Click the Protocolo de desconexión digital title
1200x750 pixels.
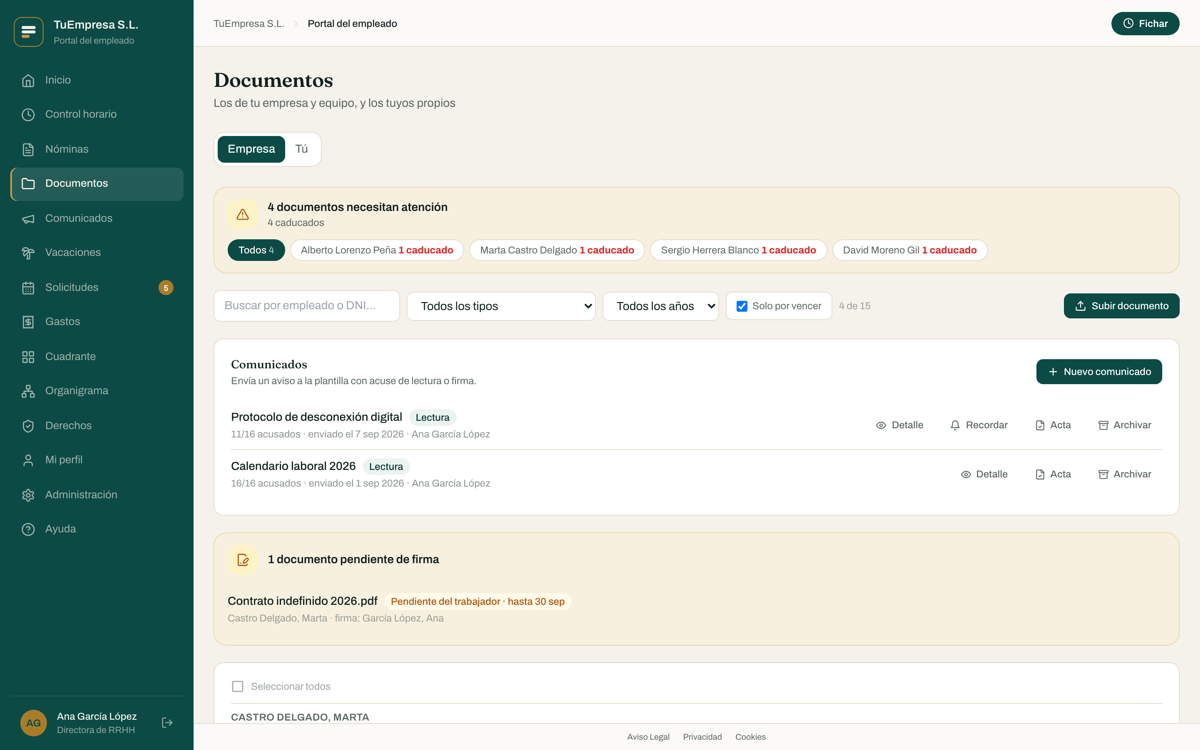(x=316, y=417)
